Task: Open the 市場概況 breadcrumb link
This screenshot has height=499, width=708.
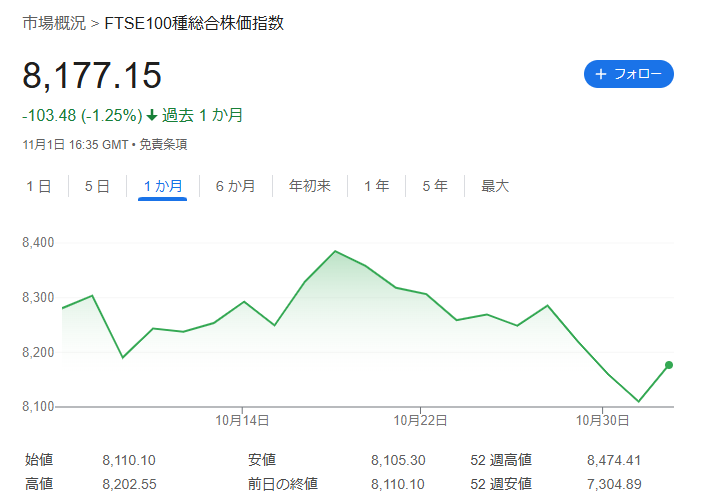Action: [x=54, y=23]
